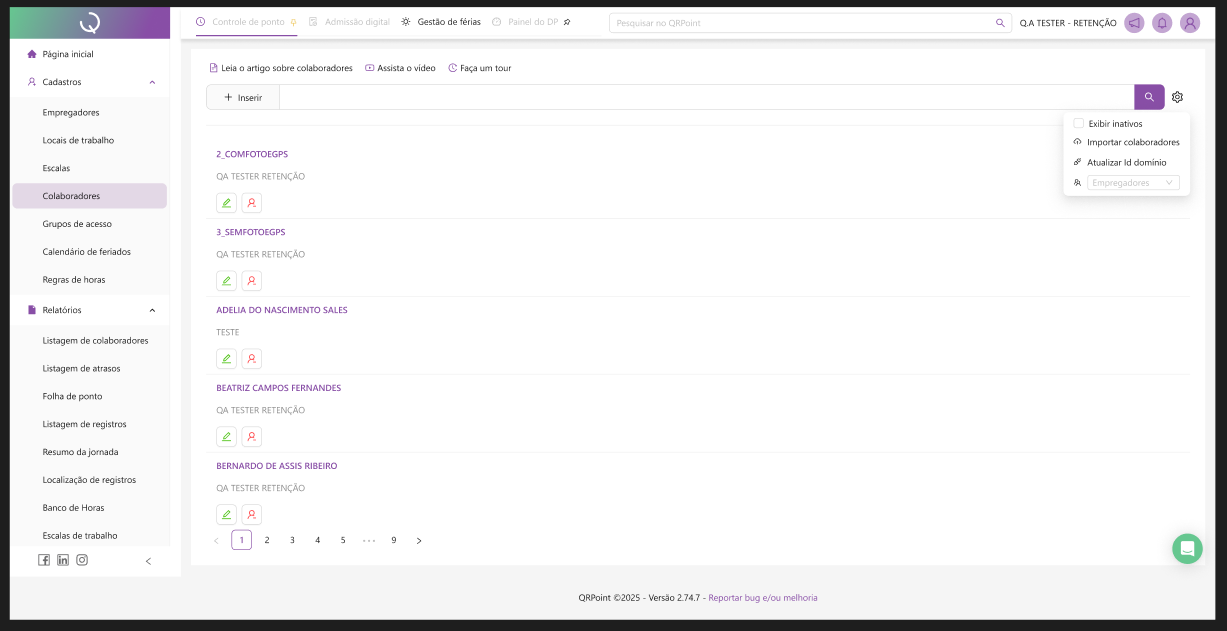Click the Inserir button
This screenshot has height=631, width=1227.
pos(243,98)
